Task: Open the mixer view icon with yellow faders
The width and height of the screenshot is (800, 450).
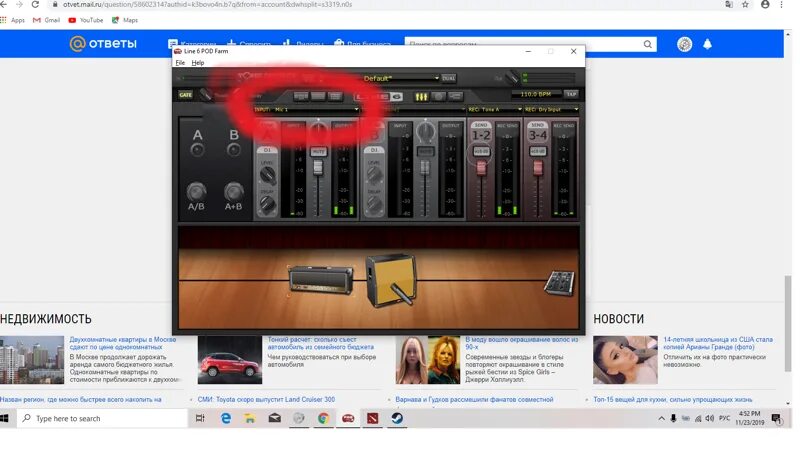Action: pos(421,96)
